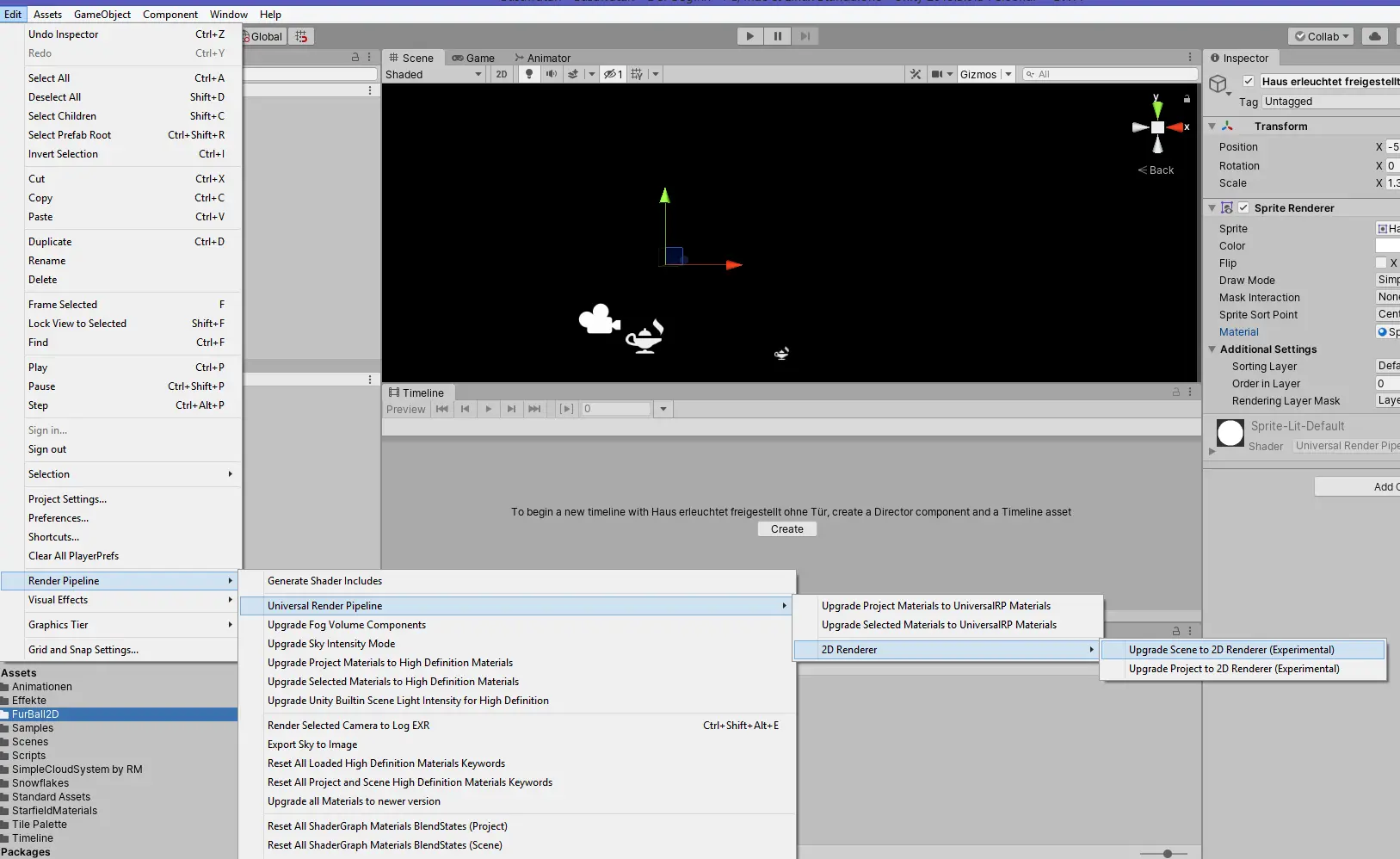The width and height of the screenshot is (1400, 859).
Task: Click the Step frame button in the toolbar
Action: click(805, 36)
